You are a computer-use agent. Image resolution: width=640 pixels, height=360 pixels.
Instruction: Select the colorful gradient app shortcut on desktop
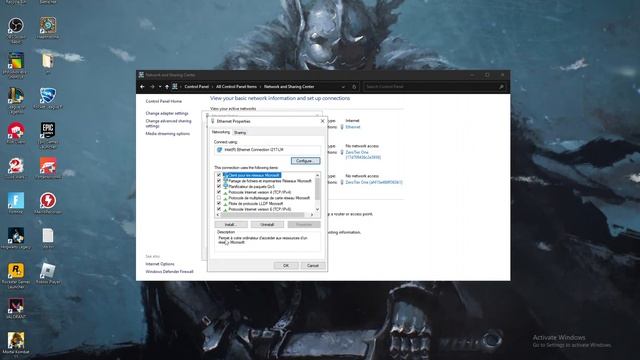click(16, 61)
